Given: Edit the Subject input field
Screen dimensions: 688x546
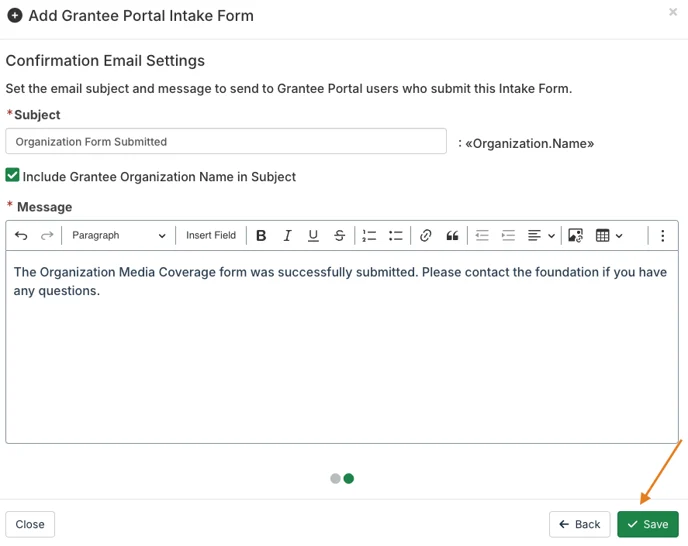Looking at the screenshot, I should tap(226, 141).
